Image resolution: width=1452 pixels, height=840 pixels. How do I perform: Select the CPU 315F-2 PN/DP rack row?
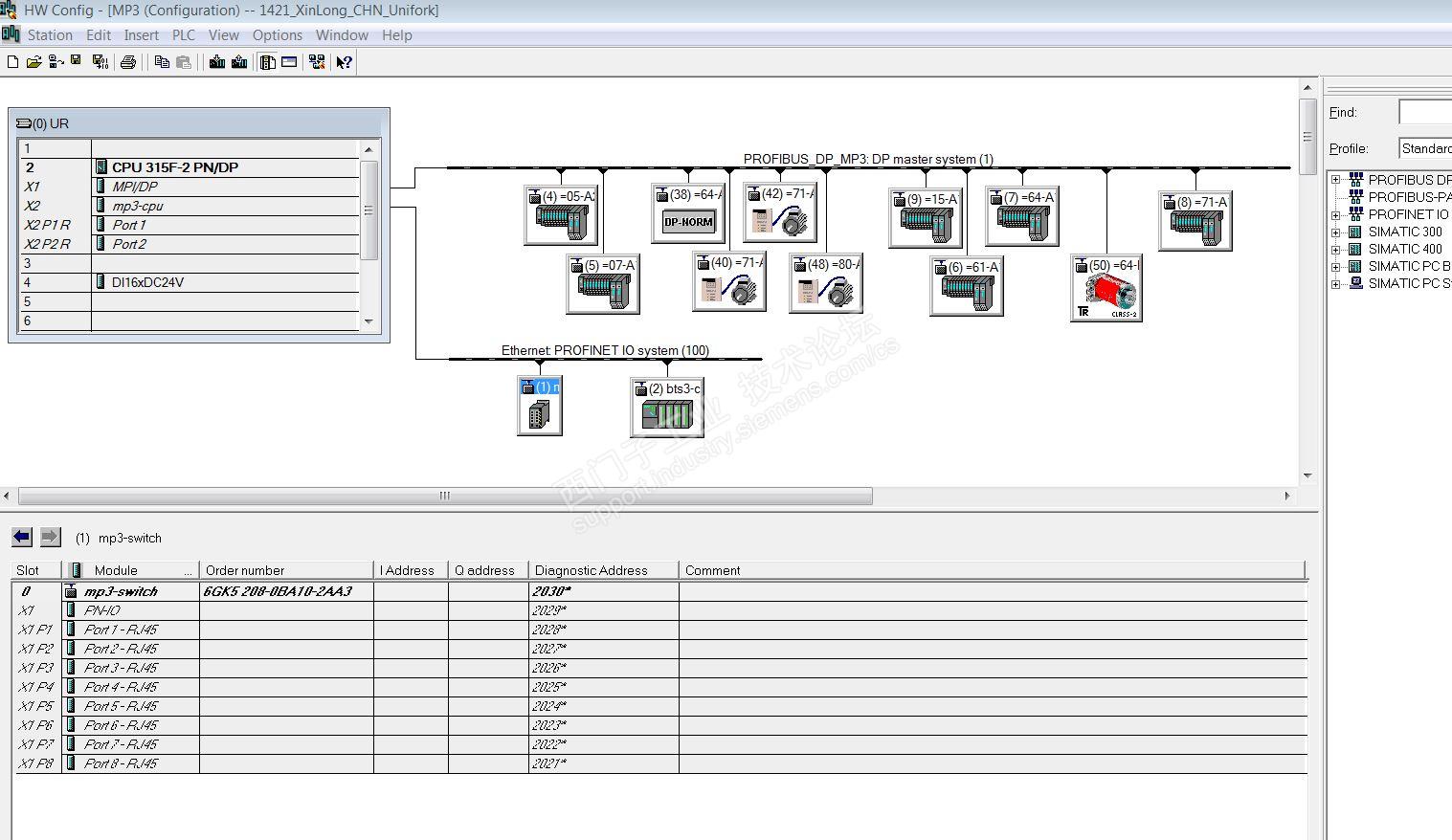[189, 167]
